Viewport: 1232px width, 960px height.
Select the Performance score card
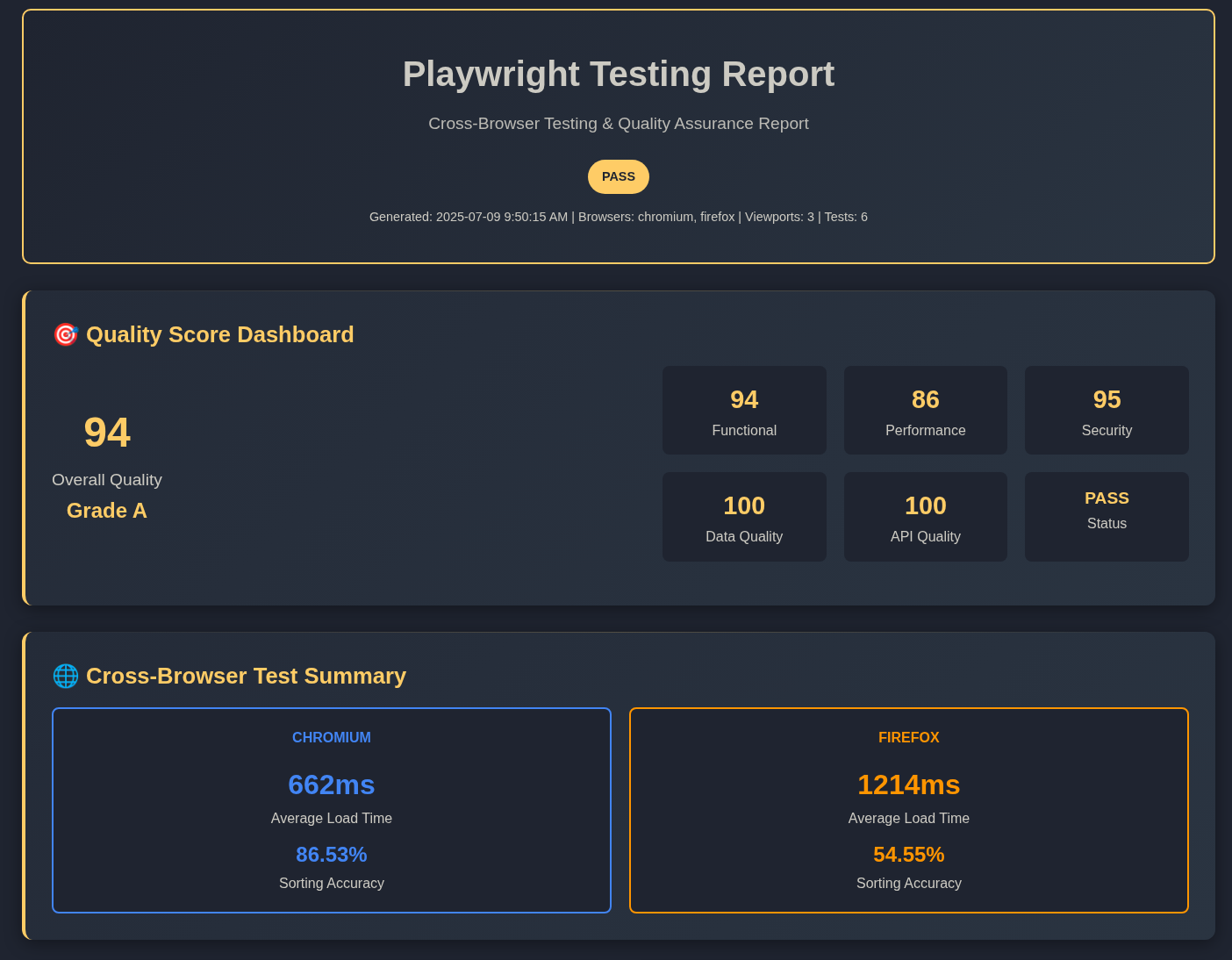click(926, 411)
